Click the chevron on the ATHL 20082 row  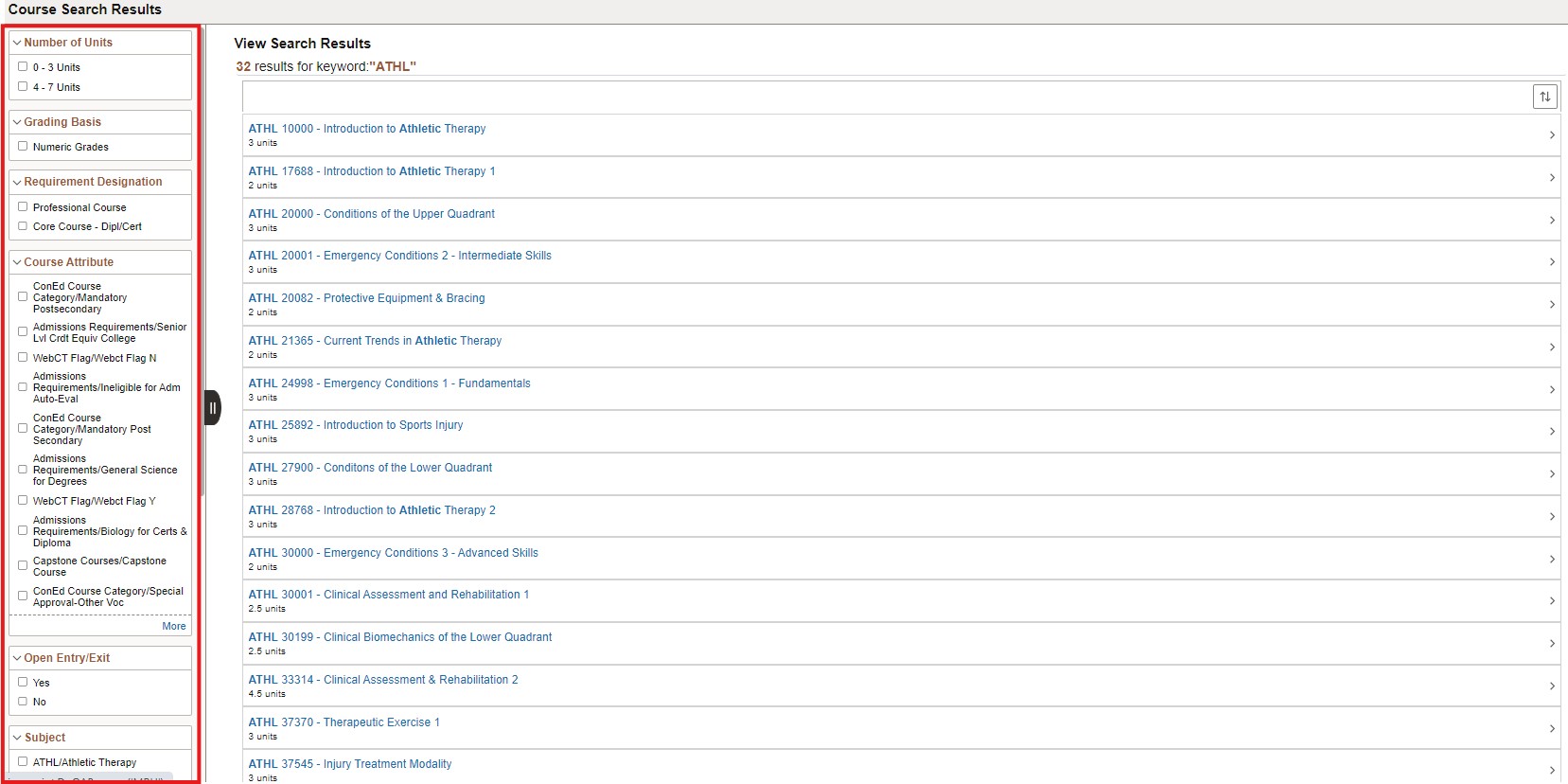pos(1552,305)
